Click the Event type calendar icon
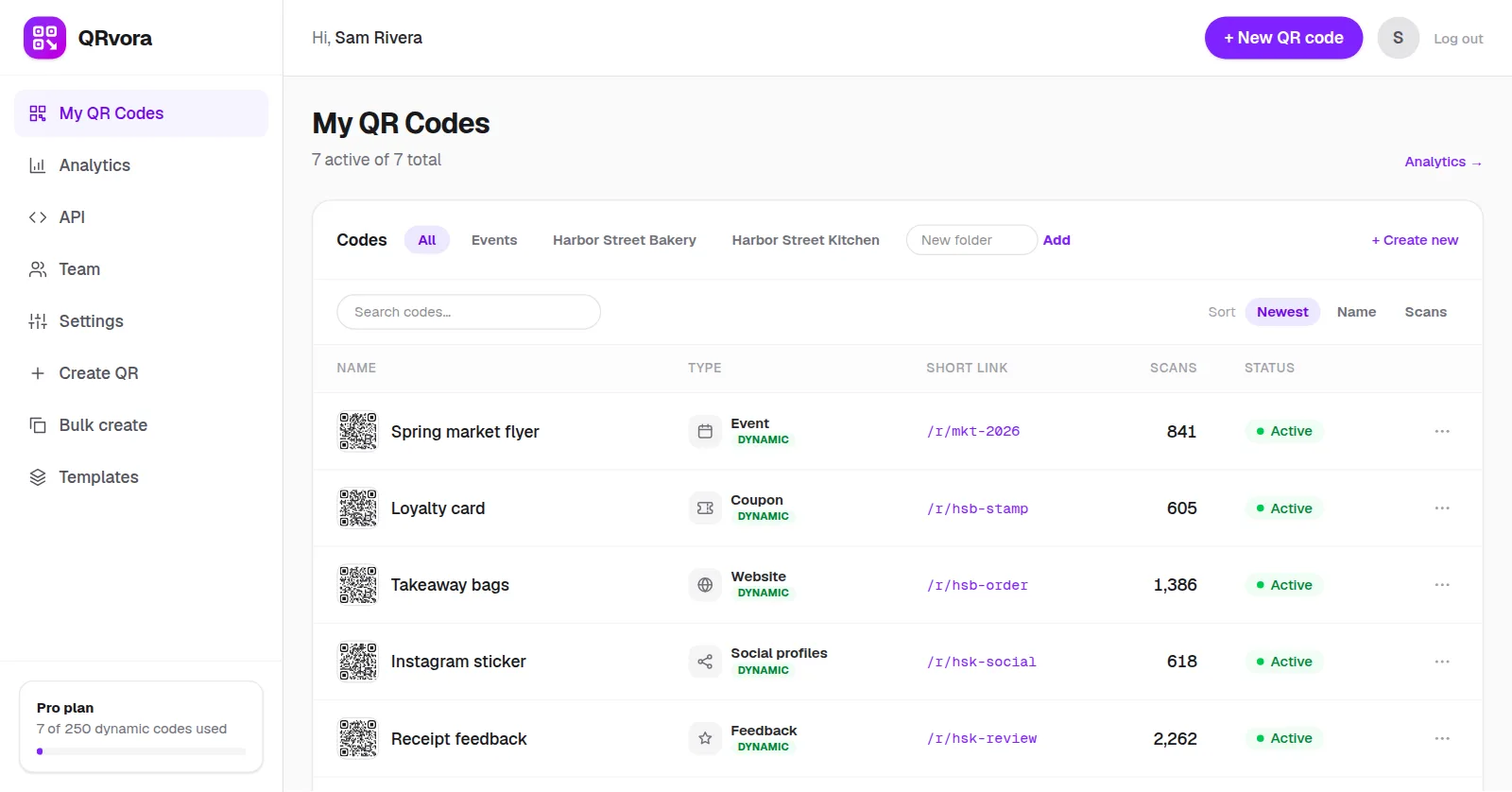 pyautogui.click(x=705, y=431)
